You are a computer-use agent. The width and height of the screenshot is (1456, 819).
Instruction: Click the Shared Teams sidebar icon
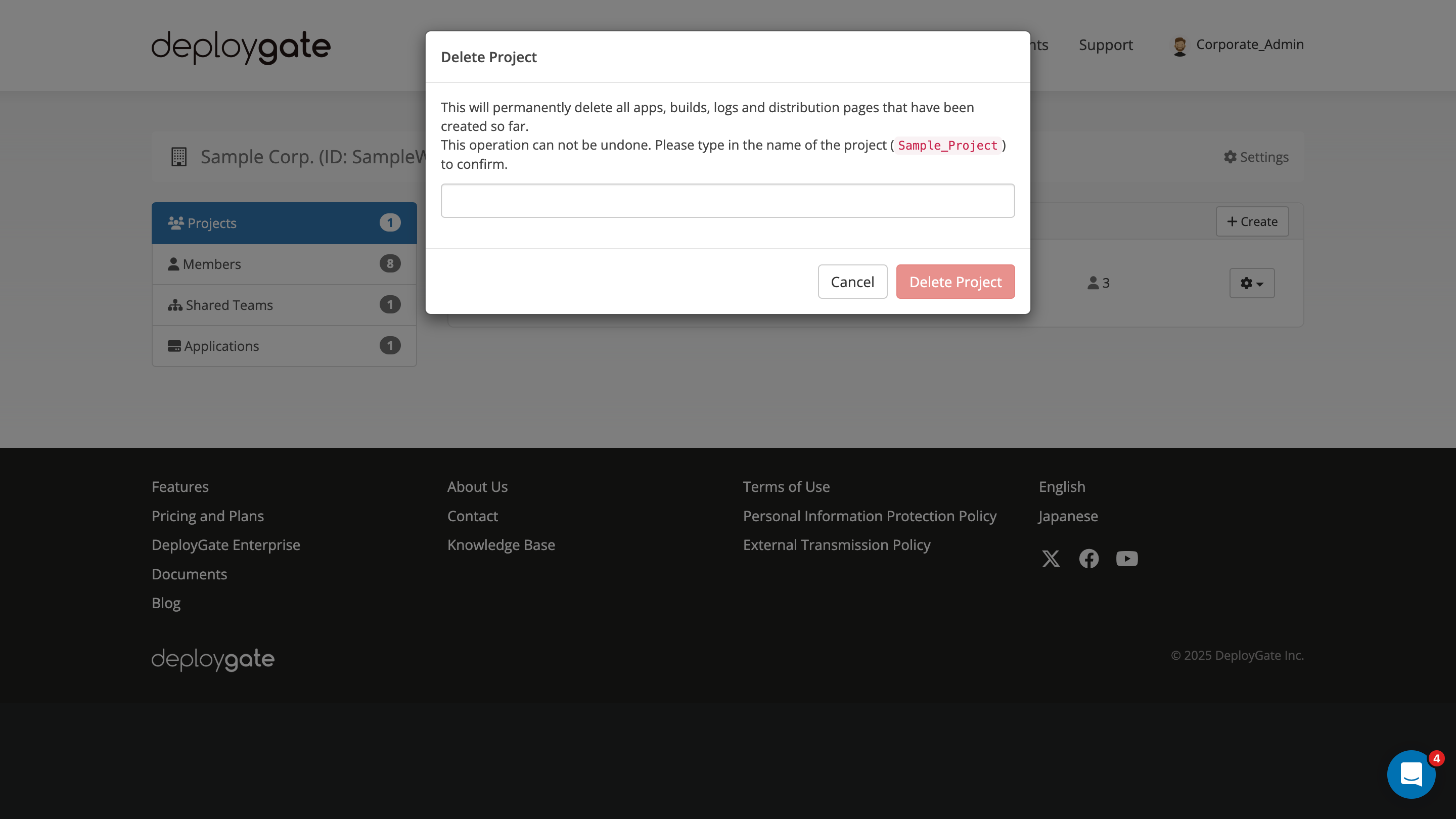tap(175, 305)
